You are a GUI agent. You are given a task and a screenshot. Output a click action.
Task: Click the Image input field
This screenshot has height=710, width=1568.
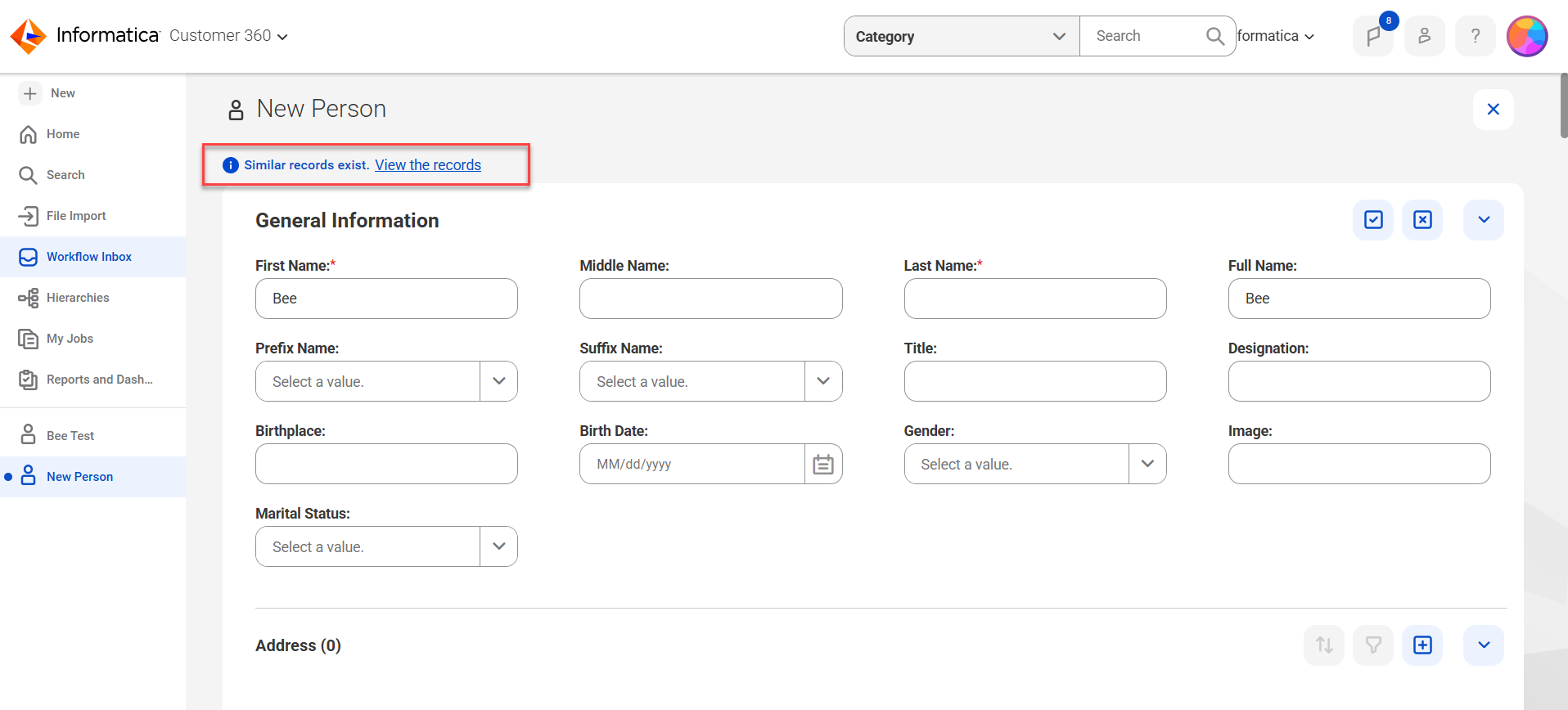[1359, 464]
